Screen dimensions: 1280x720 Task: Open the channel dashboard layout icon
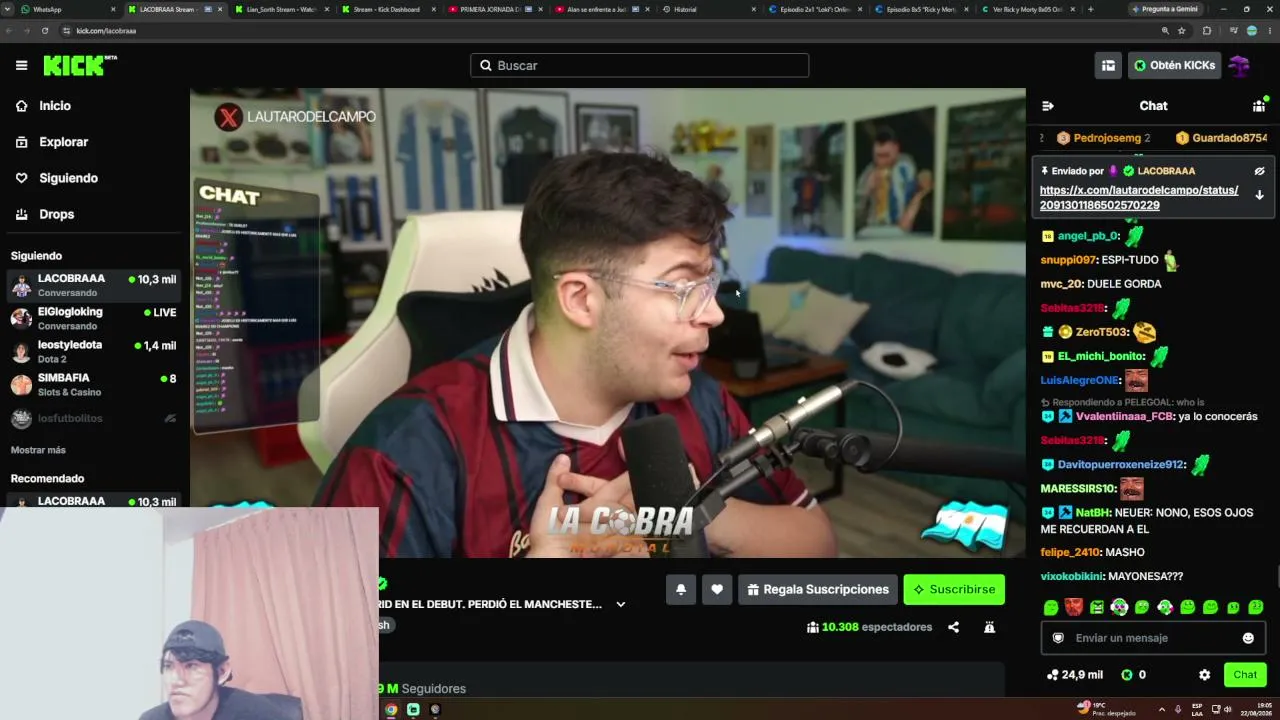click(x=1108, y=65)
